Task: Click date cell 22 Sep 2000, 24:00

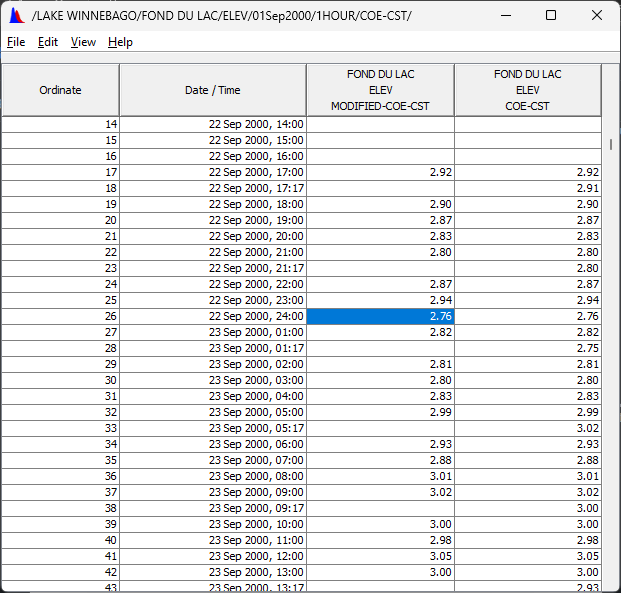Action: (213, 316)
